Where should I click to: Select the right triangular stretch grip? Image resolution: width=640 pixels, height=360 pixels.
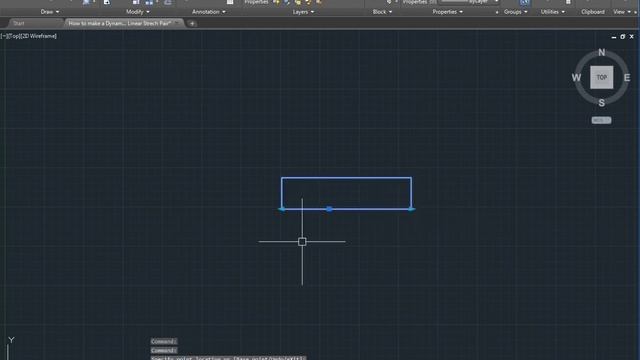point(411,209)
